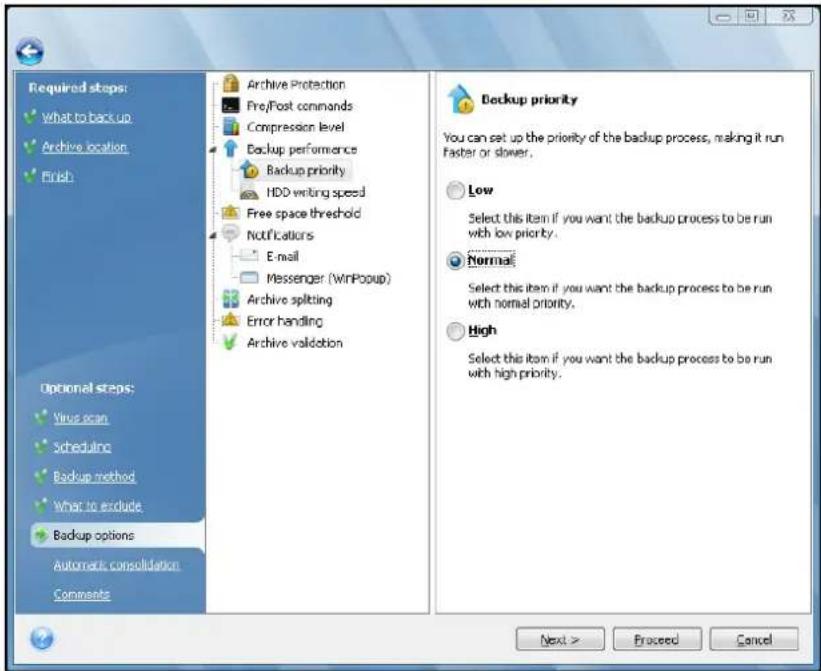The image size is (821, 671).
Task: Select the High priority radio button
Action: [x=456, y=331]
